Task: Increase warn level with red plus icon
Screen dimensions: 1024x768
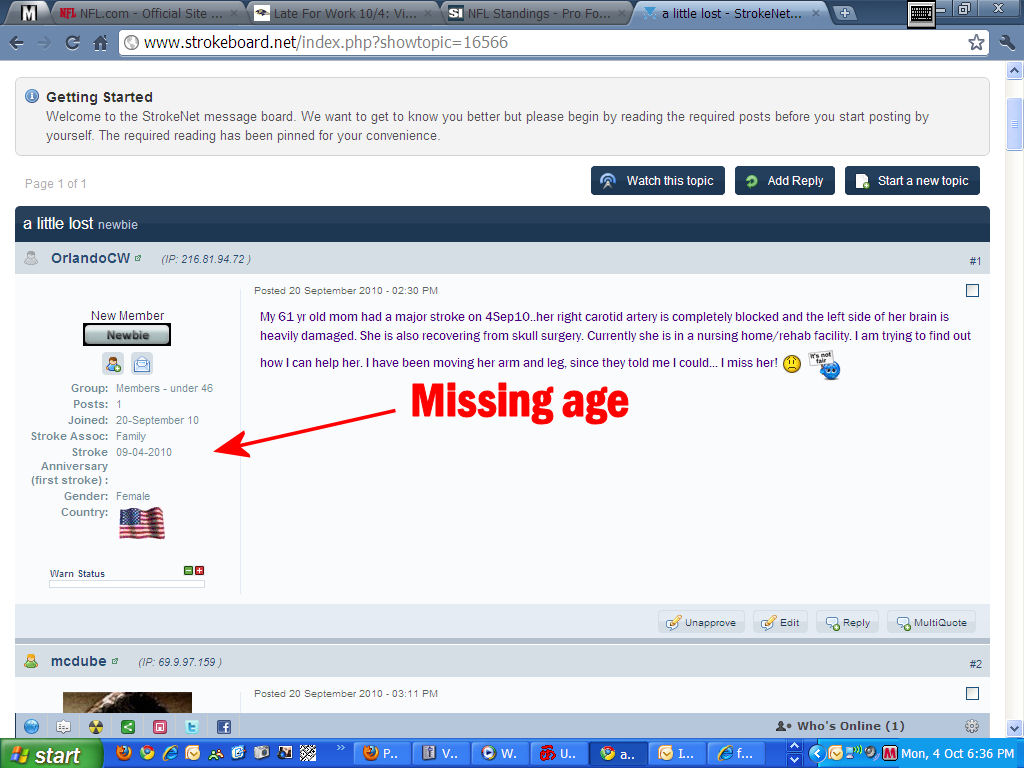Action: coord(199,571)
